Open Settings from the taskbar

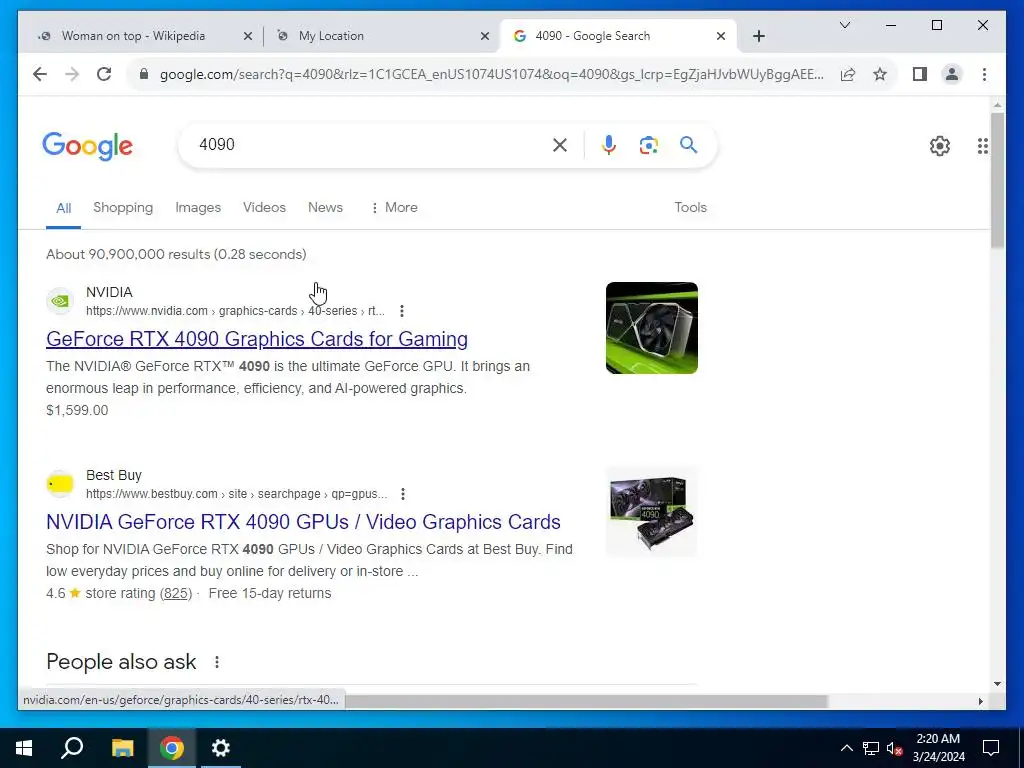click(221, 748)
